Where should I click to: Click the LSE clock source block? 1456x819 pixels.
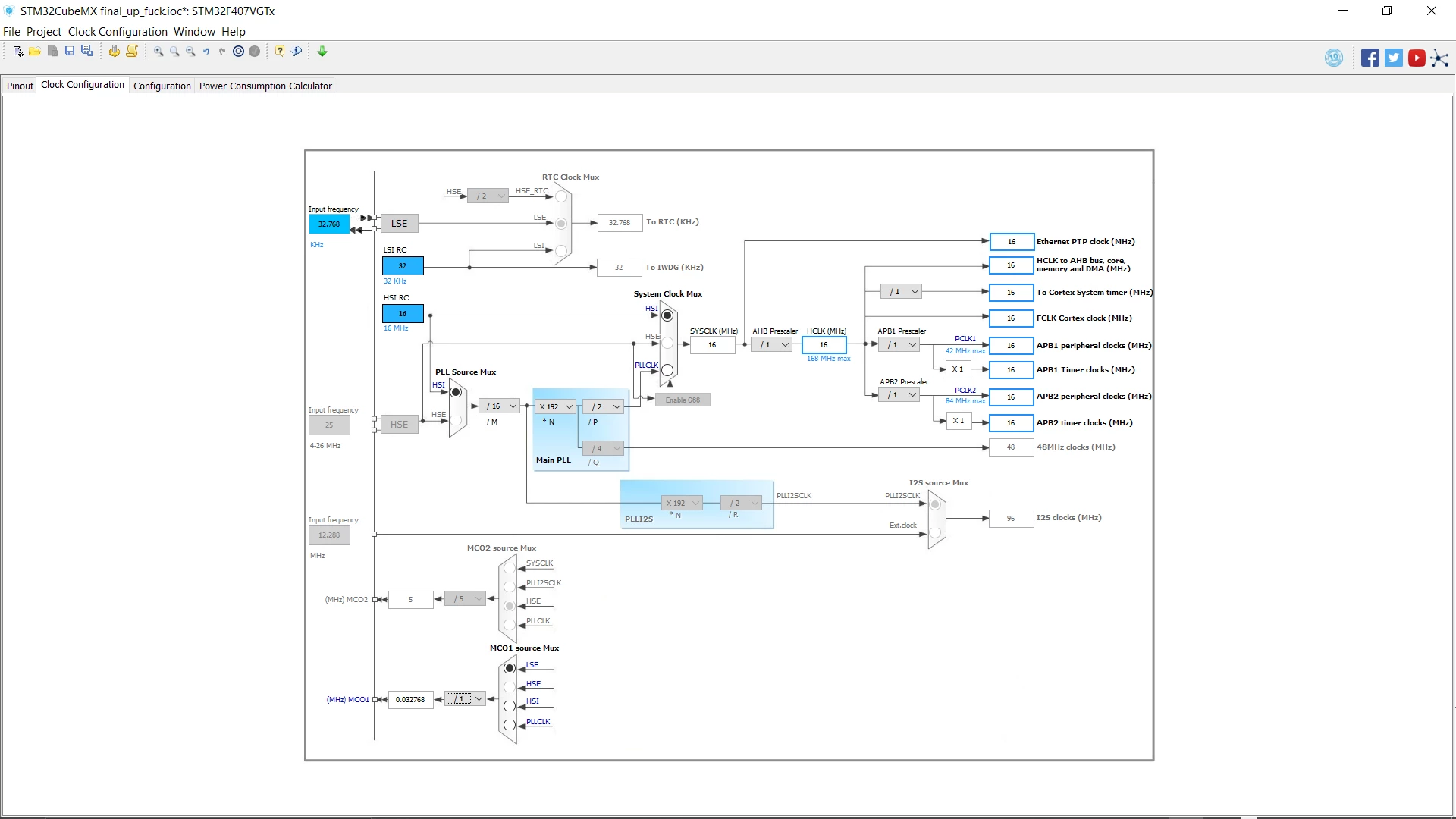(400, 224)
